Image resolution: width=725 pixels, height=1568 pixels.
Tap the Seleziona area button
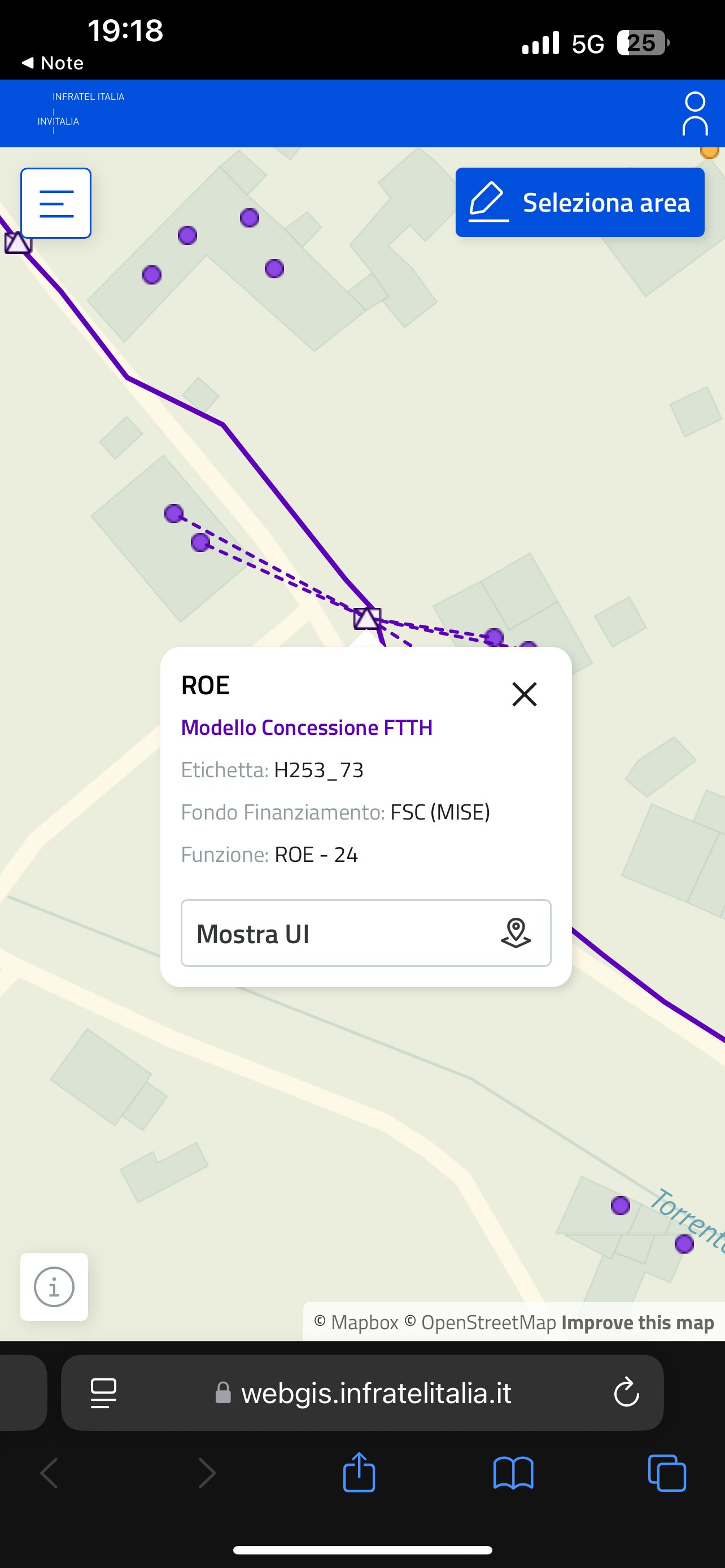click(579, 203)
